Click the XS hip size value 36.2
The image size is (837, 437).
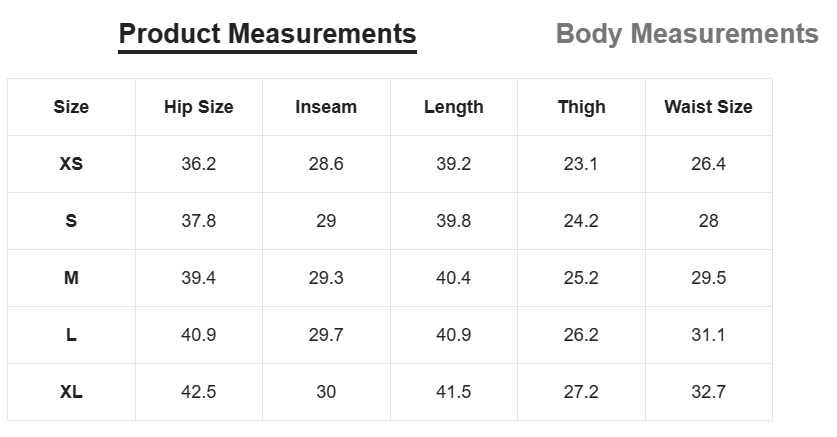point(199,164)
